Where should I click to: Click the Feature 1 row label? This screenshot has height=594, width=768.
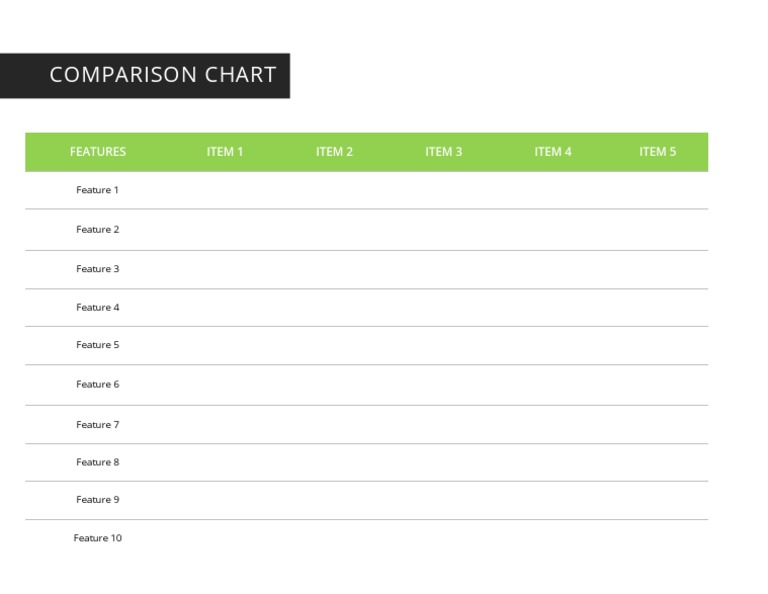[98, 190]
